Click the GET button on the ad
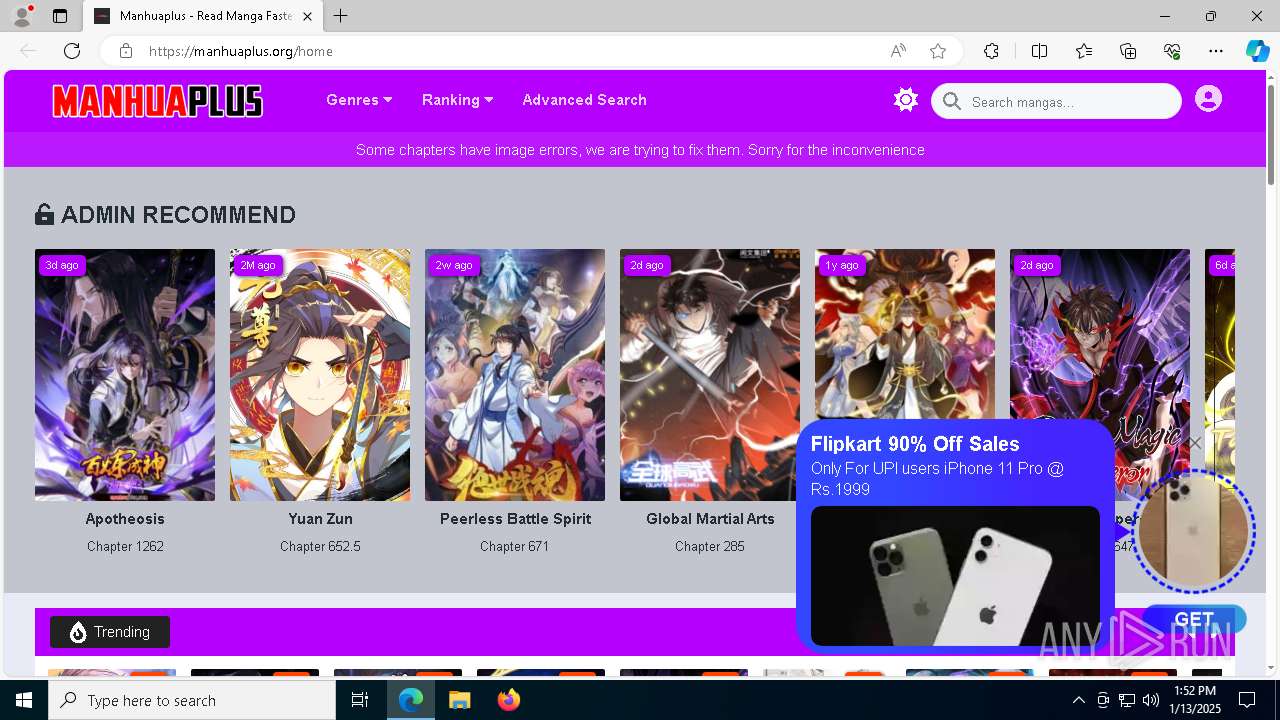Image resolution: width=1280 pixels, height=720 pixels. (1194, 619)
